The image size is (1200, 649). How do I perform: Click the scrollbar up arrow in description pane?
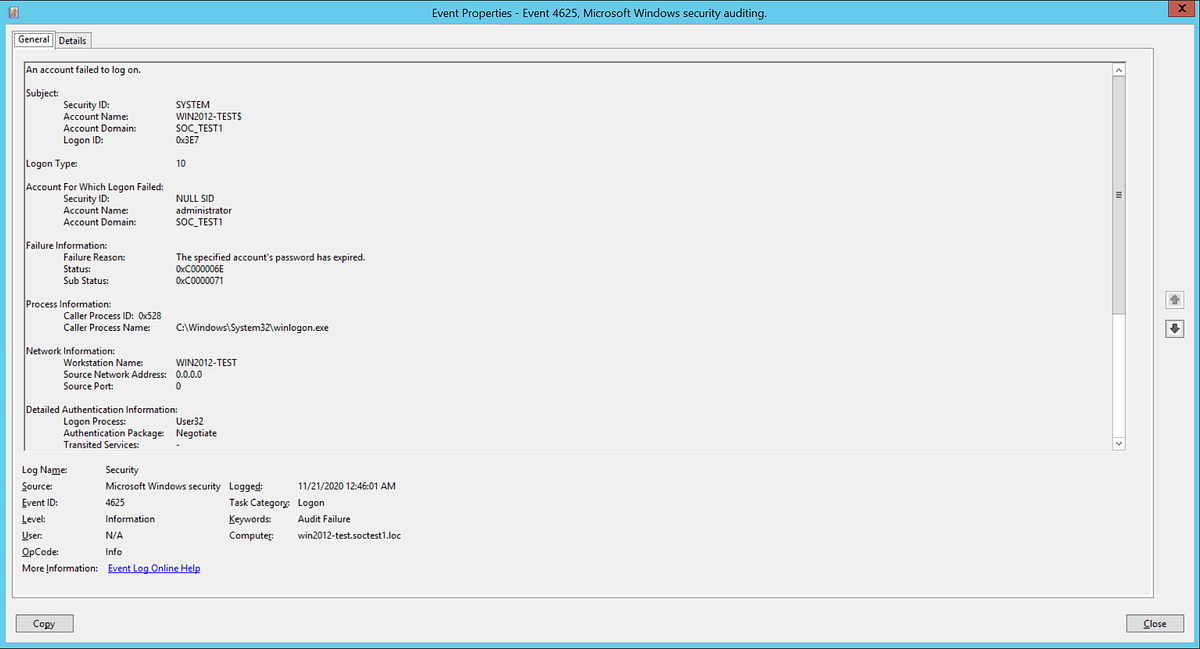[1118, 70]
